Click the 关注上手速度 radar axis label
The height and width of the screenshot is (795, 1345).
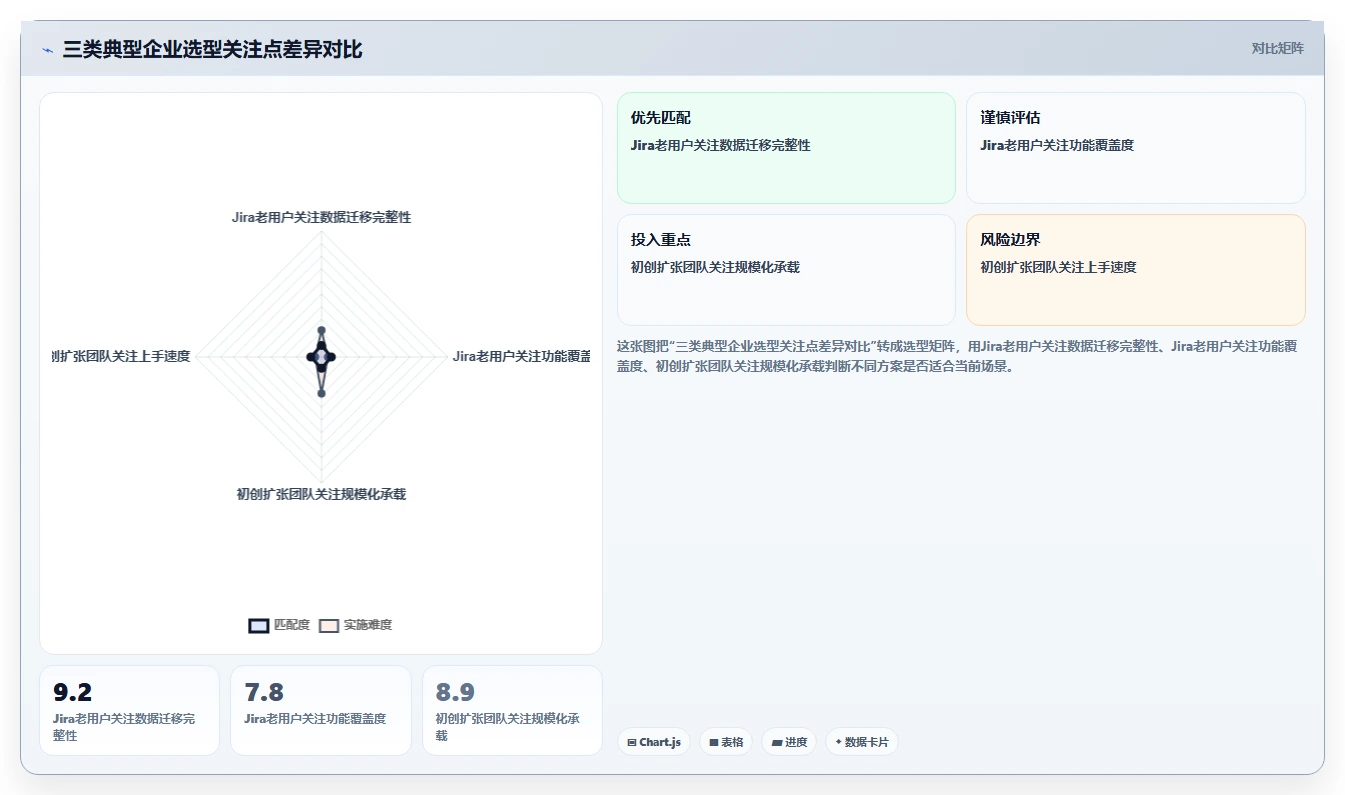(121, 356)
